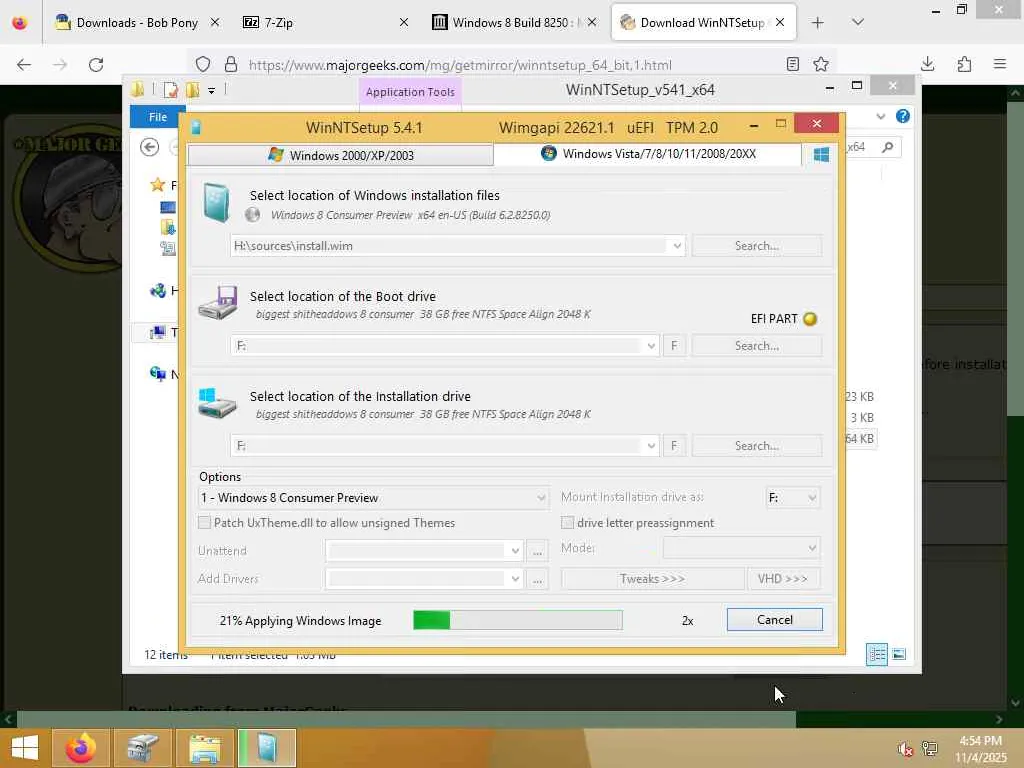Open the VHD >>> panel

click(x=783, y=579)
